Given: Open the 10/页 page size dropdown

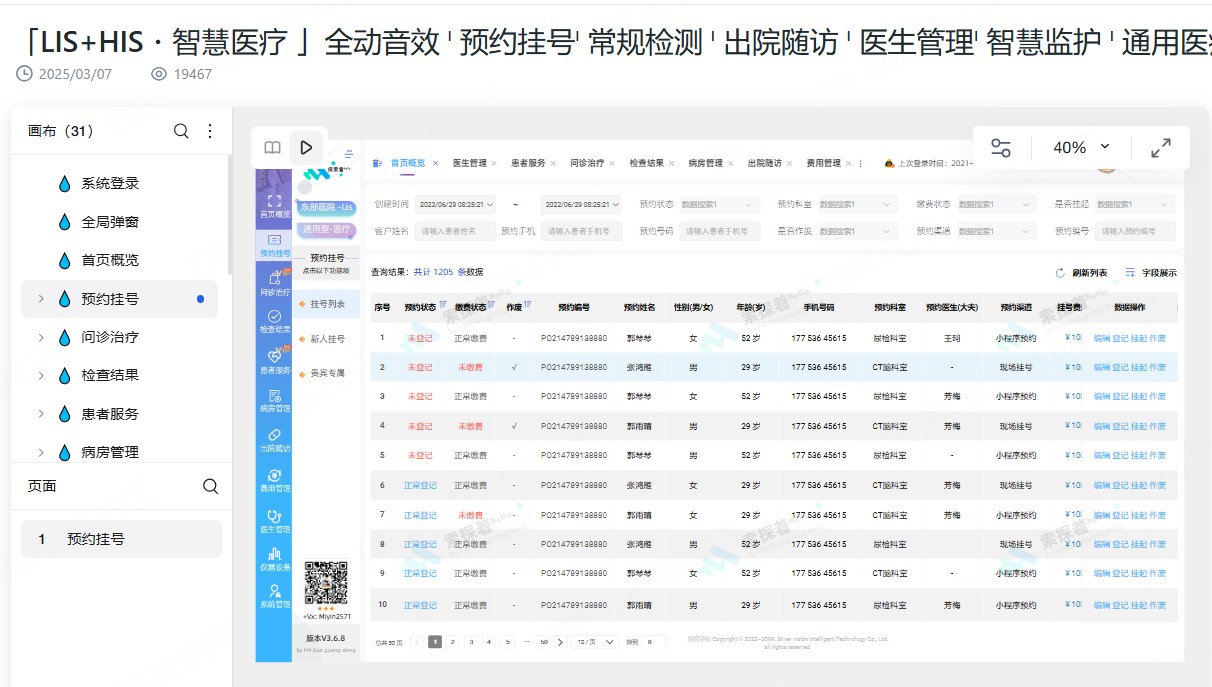Looking at the screenshot, I should [596, 642].
